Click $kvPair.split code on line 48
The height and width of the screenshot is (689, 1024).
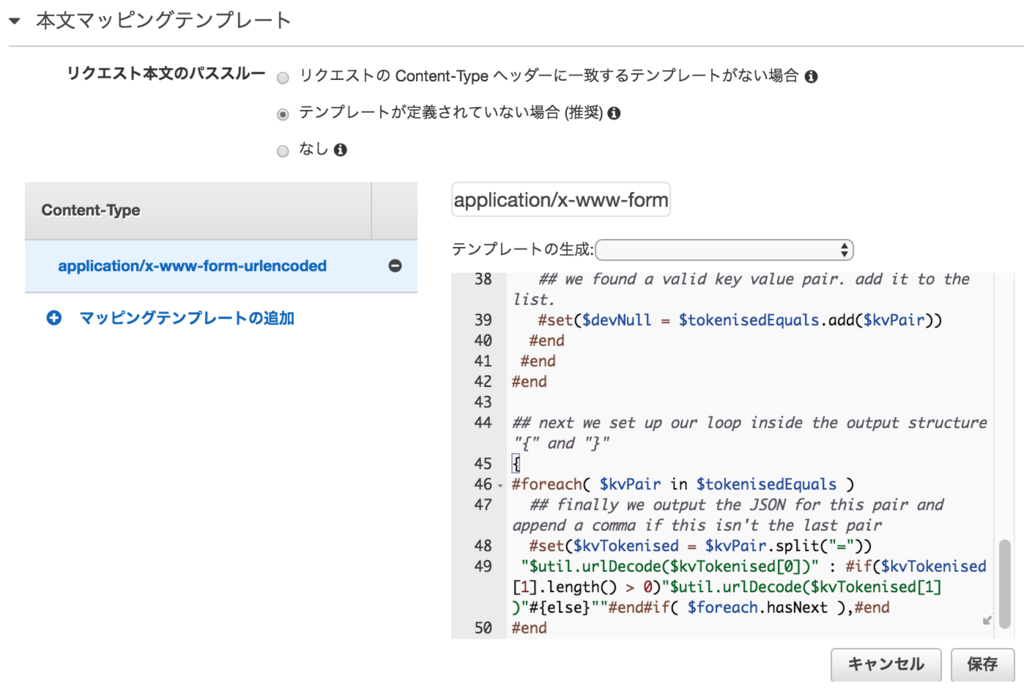tap(788, 546)
